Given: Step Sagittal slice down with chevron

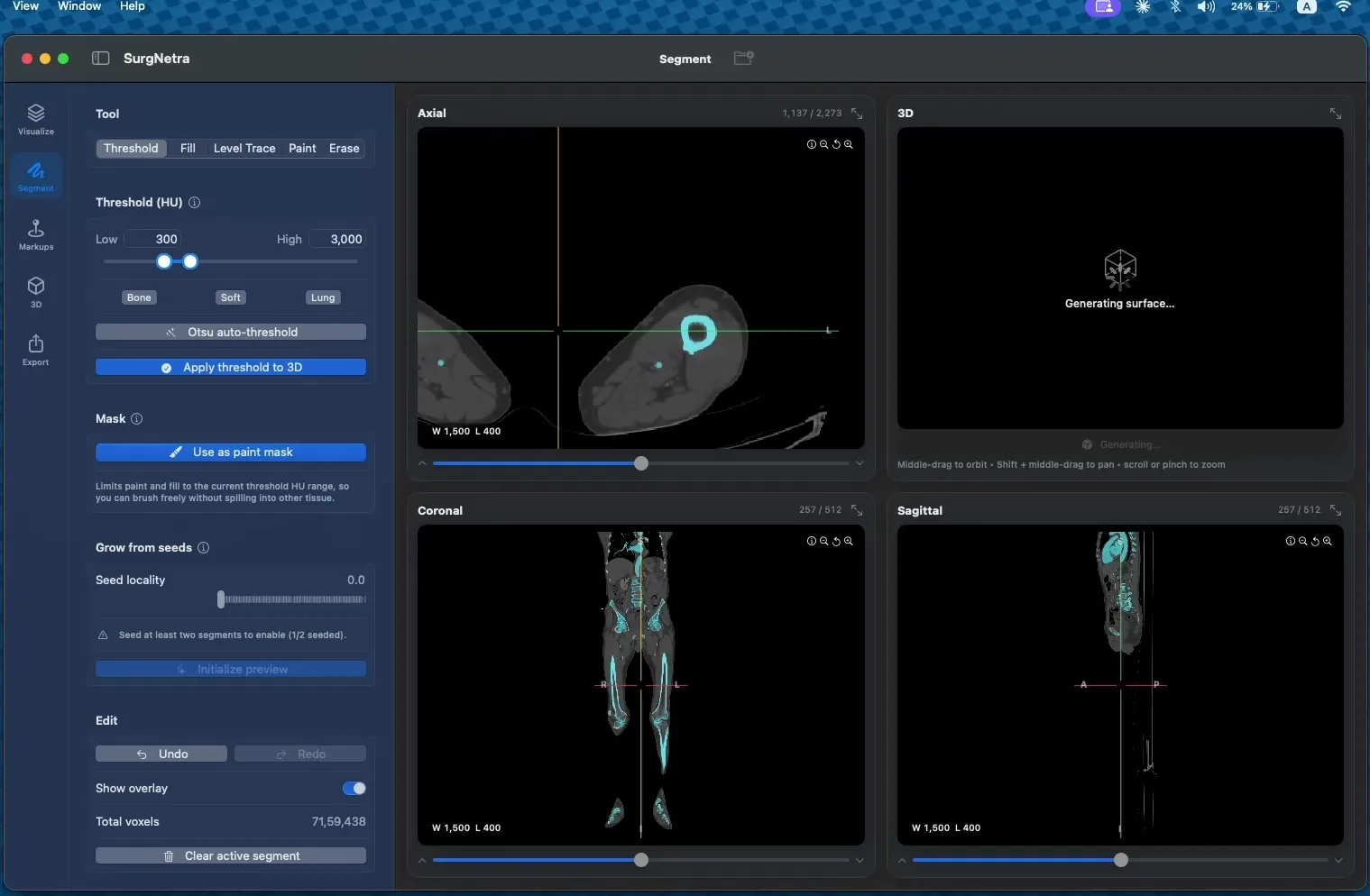Looking at the screenshot, I should point(1338,860).
